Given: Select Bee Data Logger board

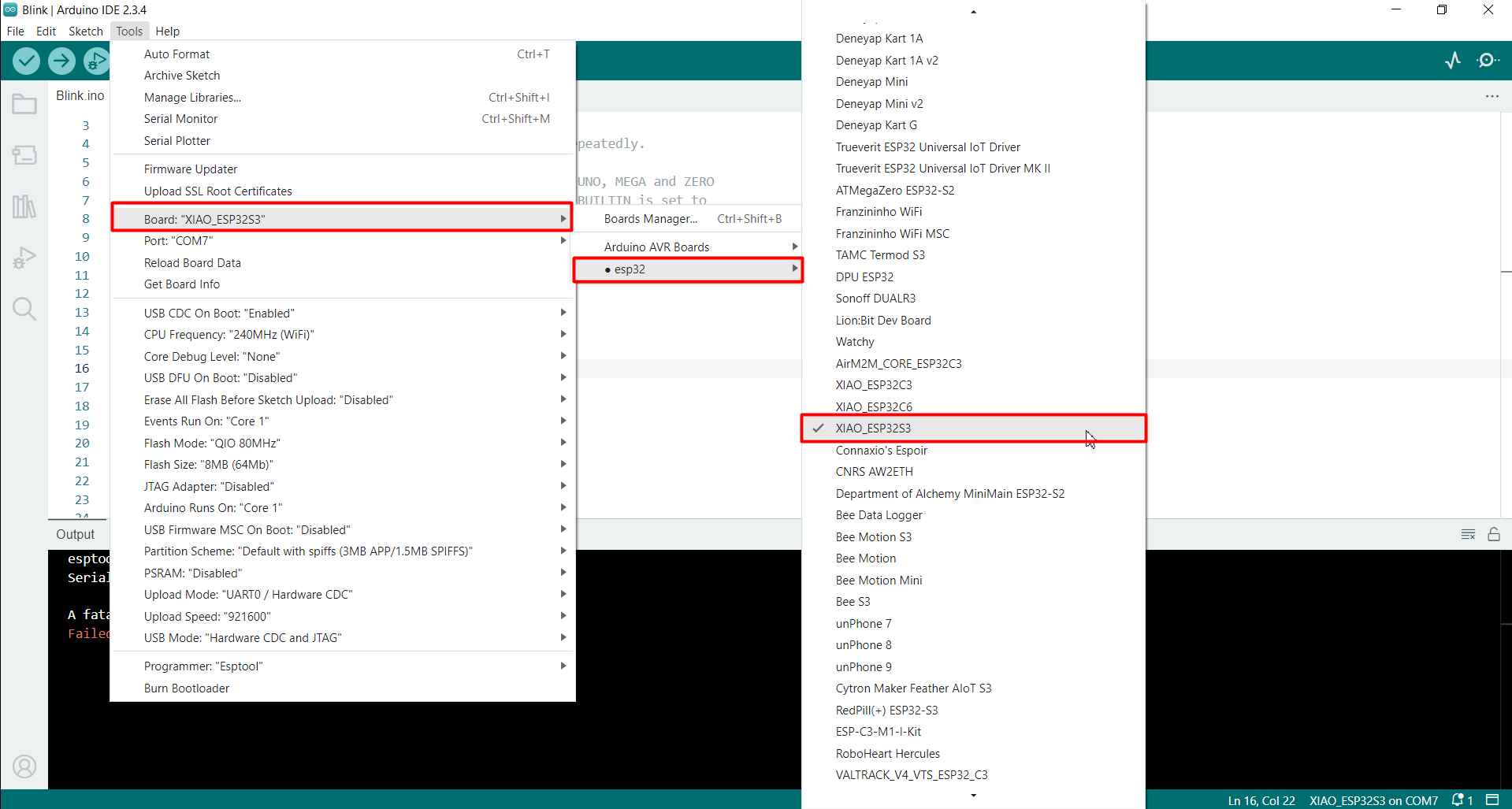Looking at the screenshot, I should pyautogui.click(x=973, y=515).
